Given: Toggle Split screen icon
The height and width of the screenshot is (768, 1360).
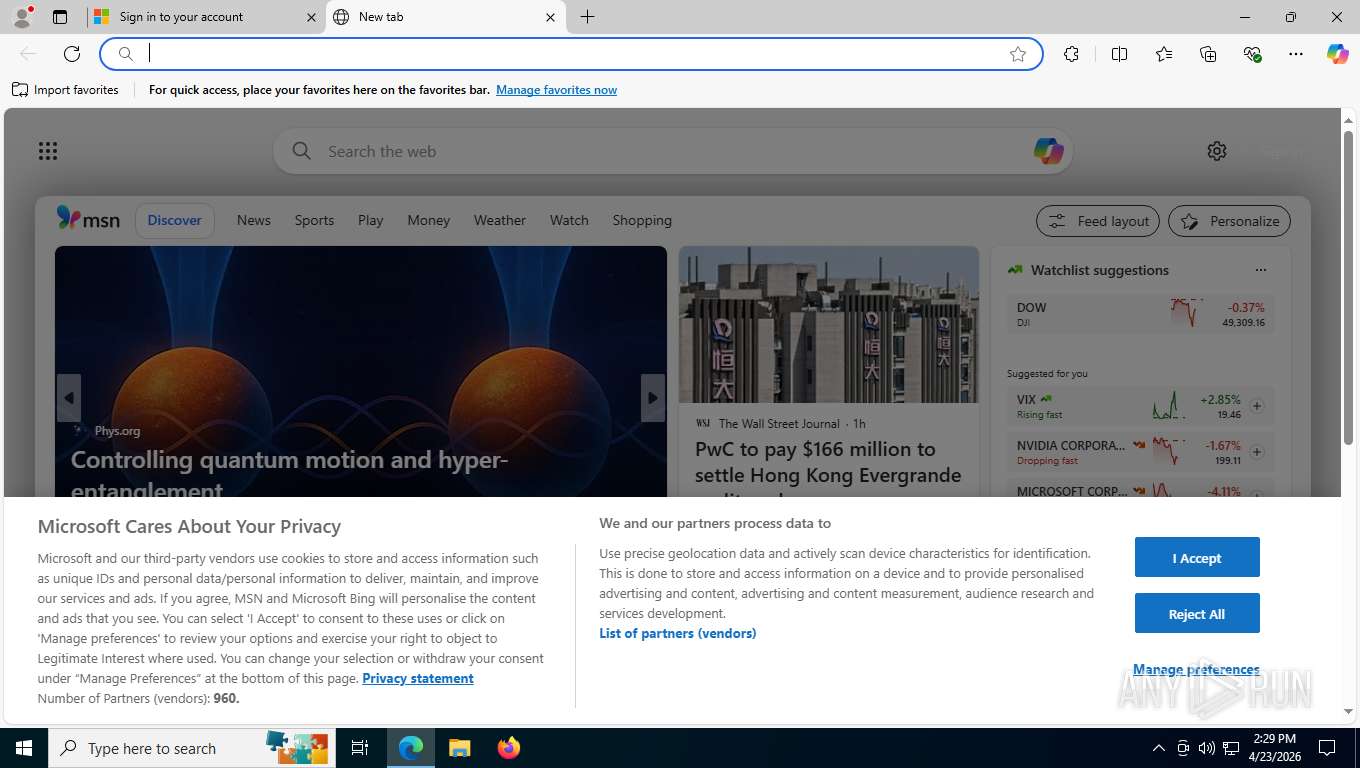Looking at the screenshot, I should (1119, 54).
